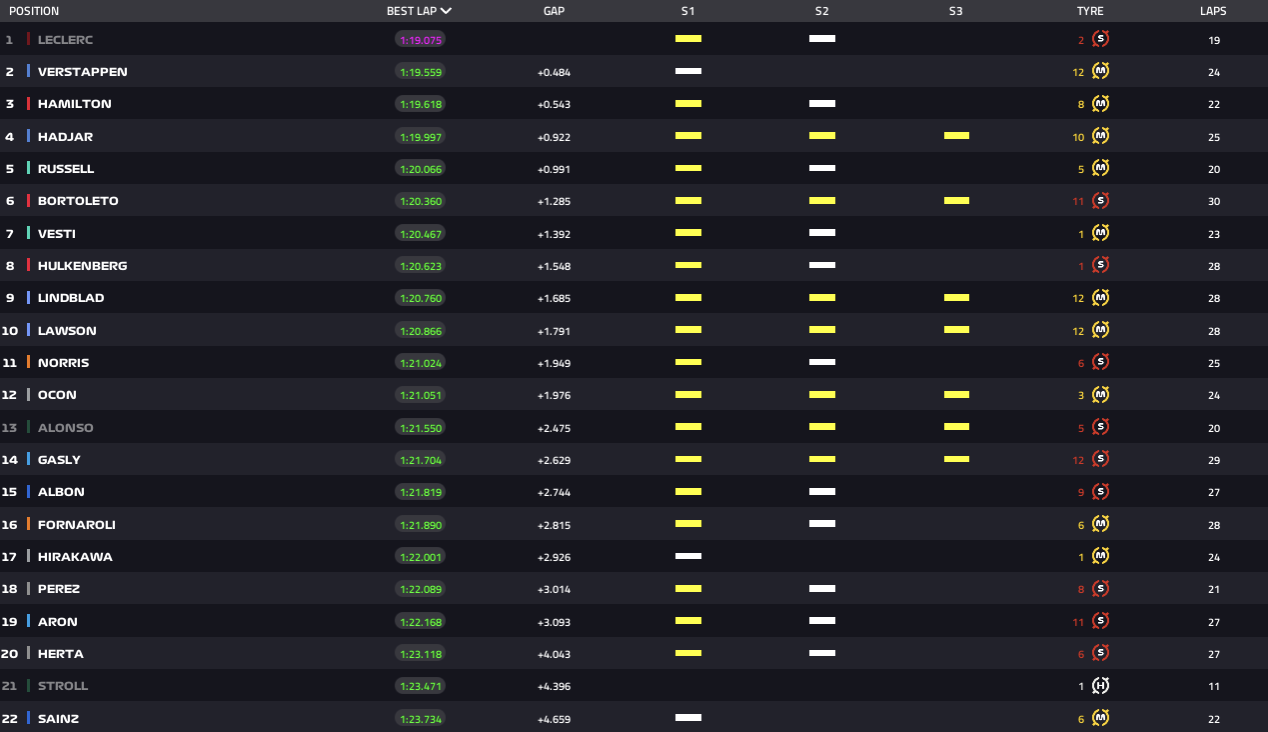
Task: Click Hirakawa's gap value +2.926
Action: click(554, 557)
